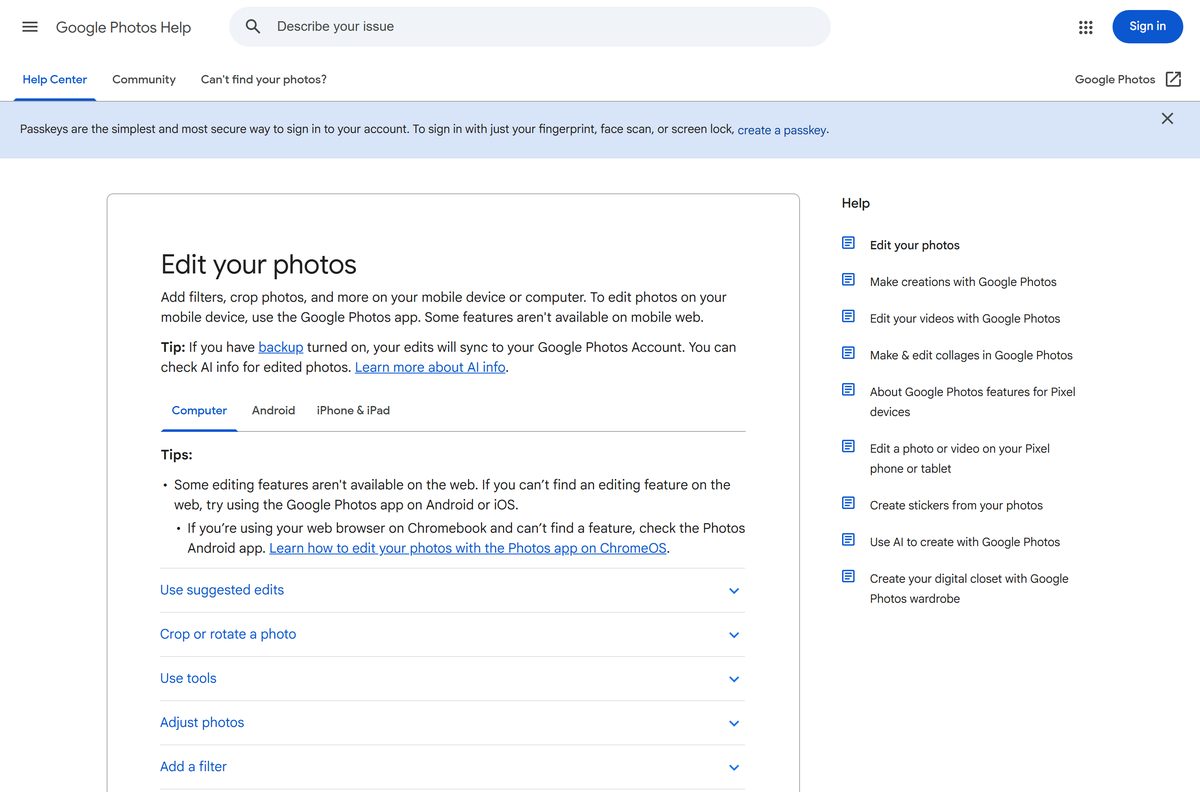Open the Photos app on ChromeOS link
The image size is (1200, 792).
469,548
